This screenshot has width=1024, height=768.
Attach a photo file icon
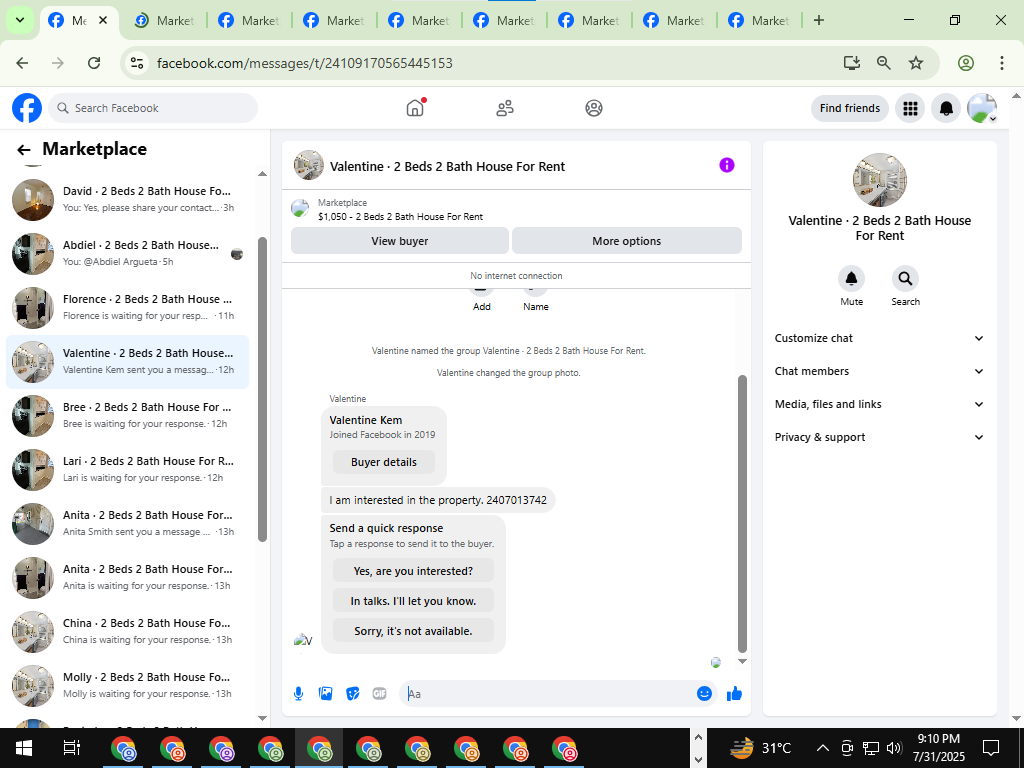pos(326,694)
